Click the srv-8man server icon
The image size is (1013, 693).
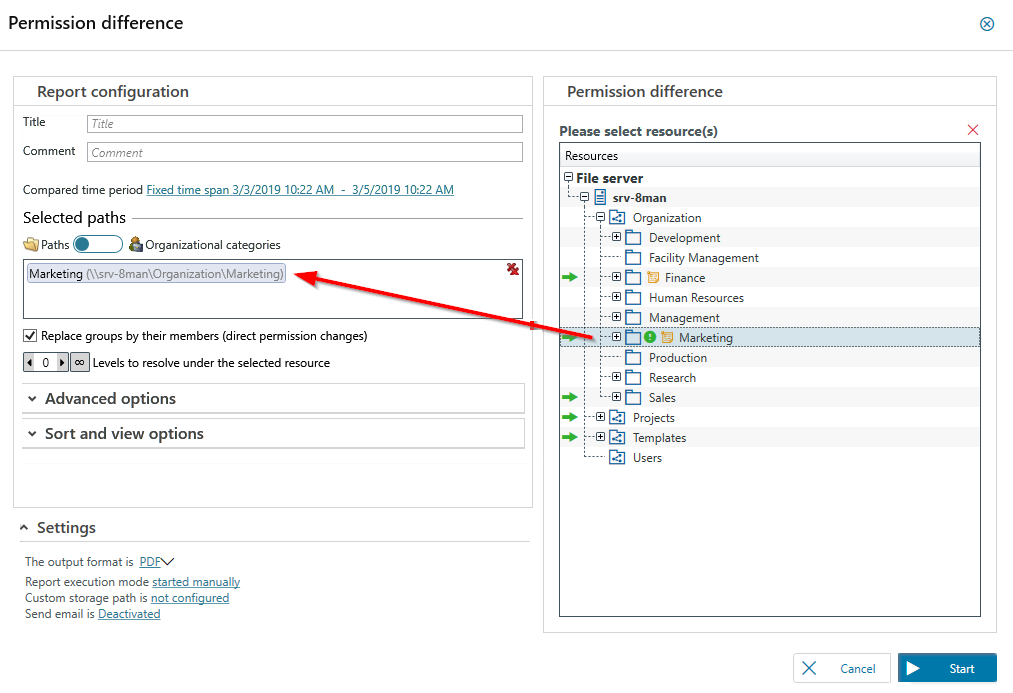[601, 198]
